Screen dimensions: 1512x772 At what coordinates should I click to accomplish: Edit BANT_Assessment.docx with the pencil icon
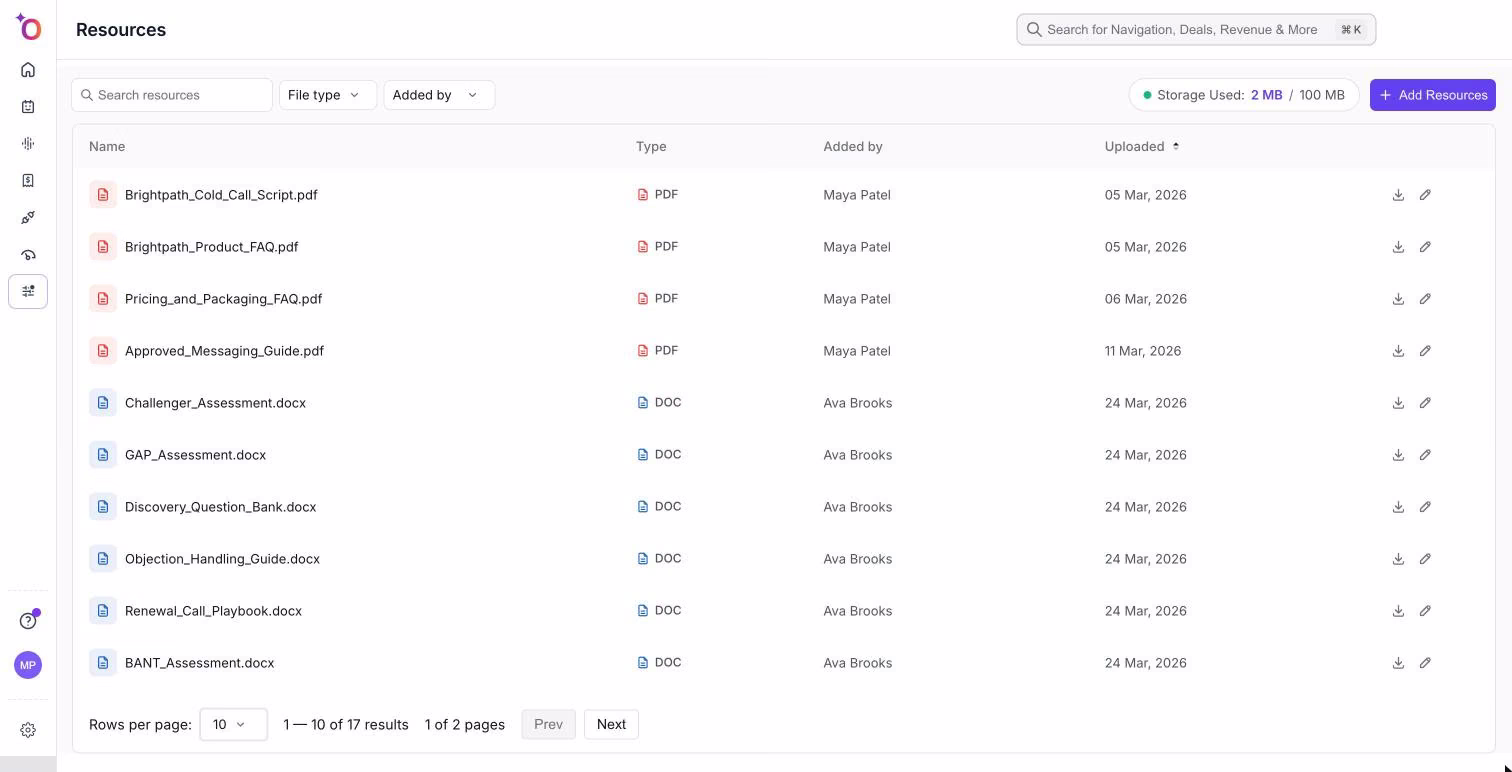pyautogui.click(x=1425, y=663)
